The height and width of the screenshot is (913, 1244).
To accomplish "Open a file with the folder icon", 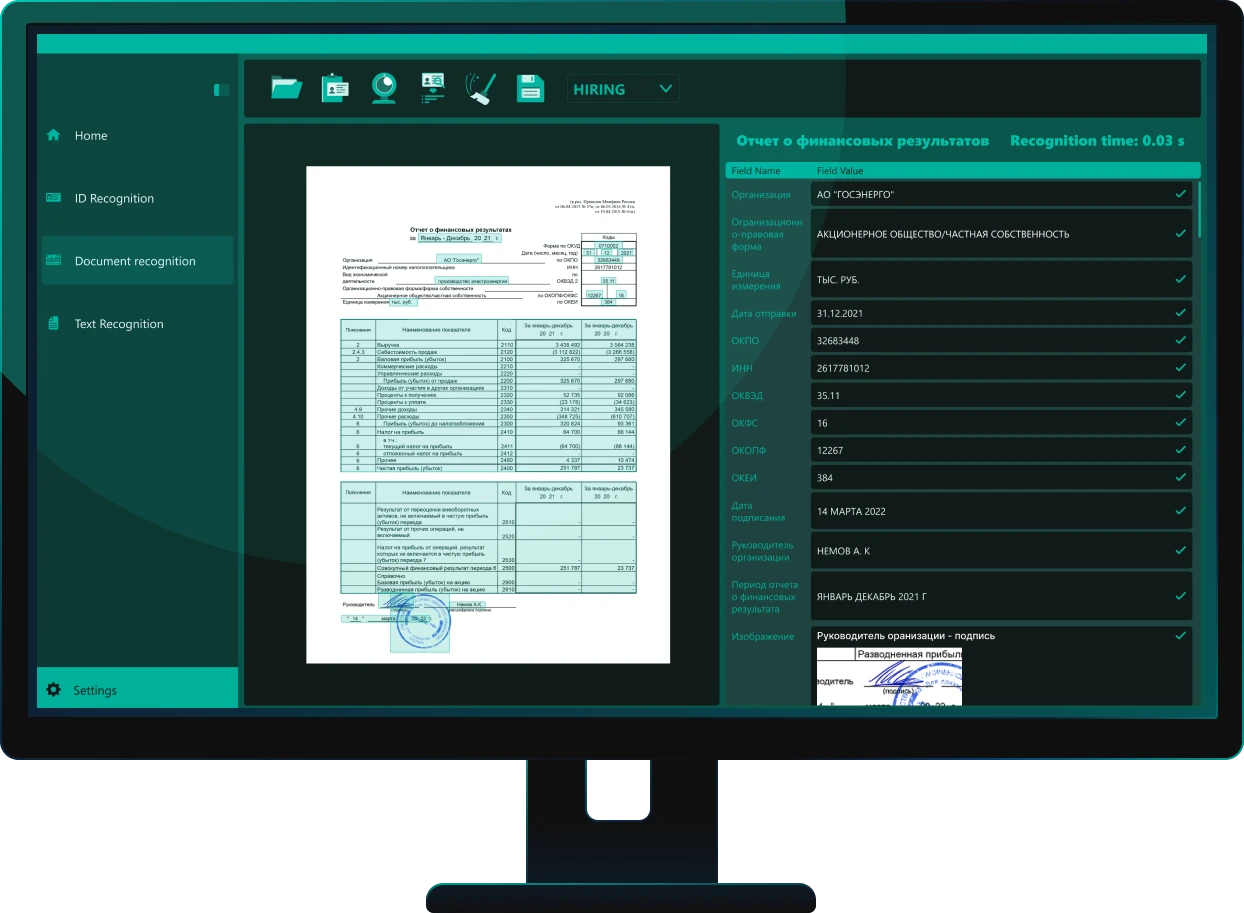I will pos(286,88).
